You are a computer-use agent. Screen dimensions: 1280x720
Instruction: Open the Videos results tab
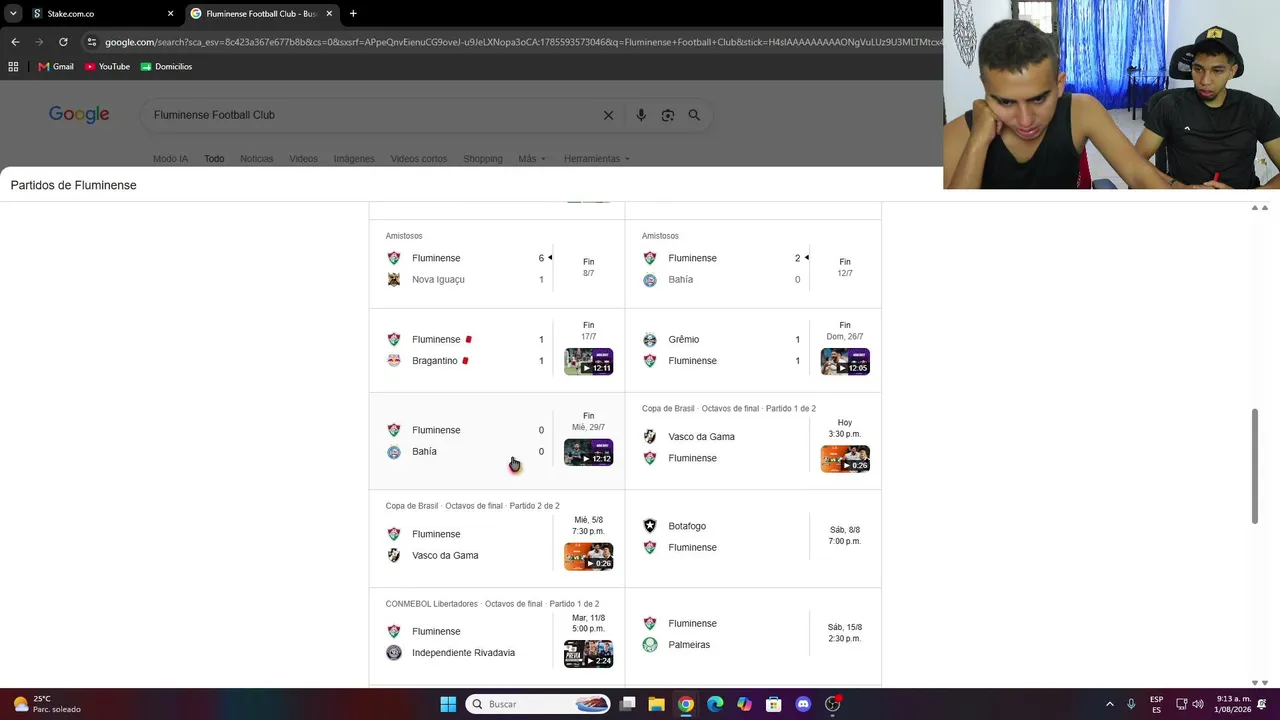(303, 159)
